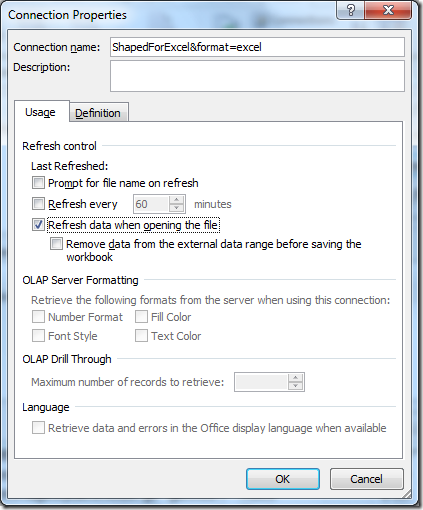Check the Text Color option
The width and height of the screenshot is (423, 510).
point(141,336)
